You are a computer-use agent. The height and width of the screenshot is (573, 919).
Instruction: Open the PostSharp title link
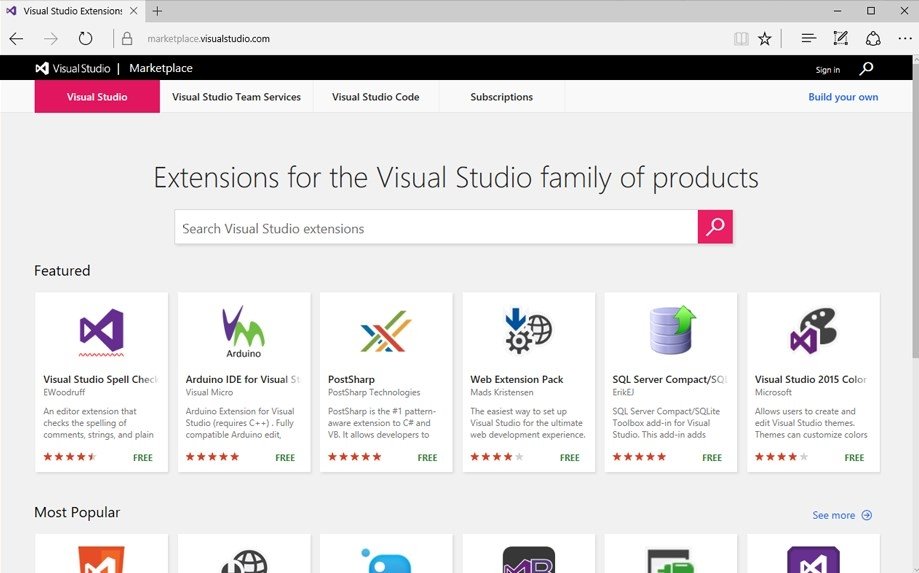[351, 379]
